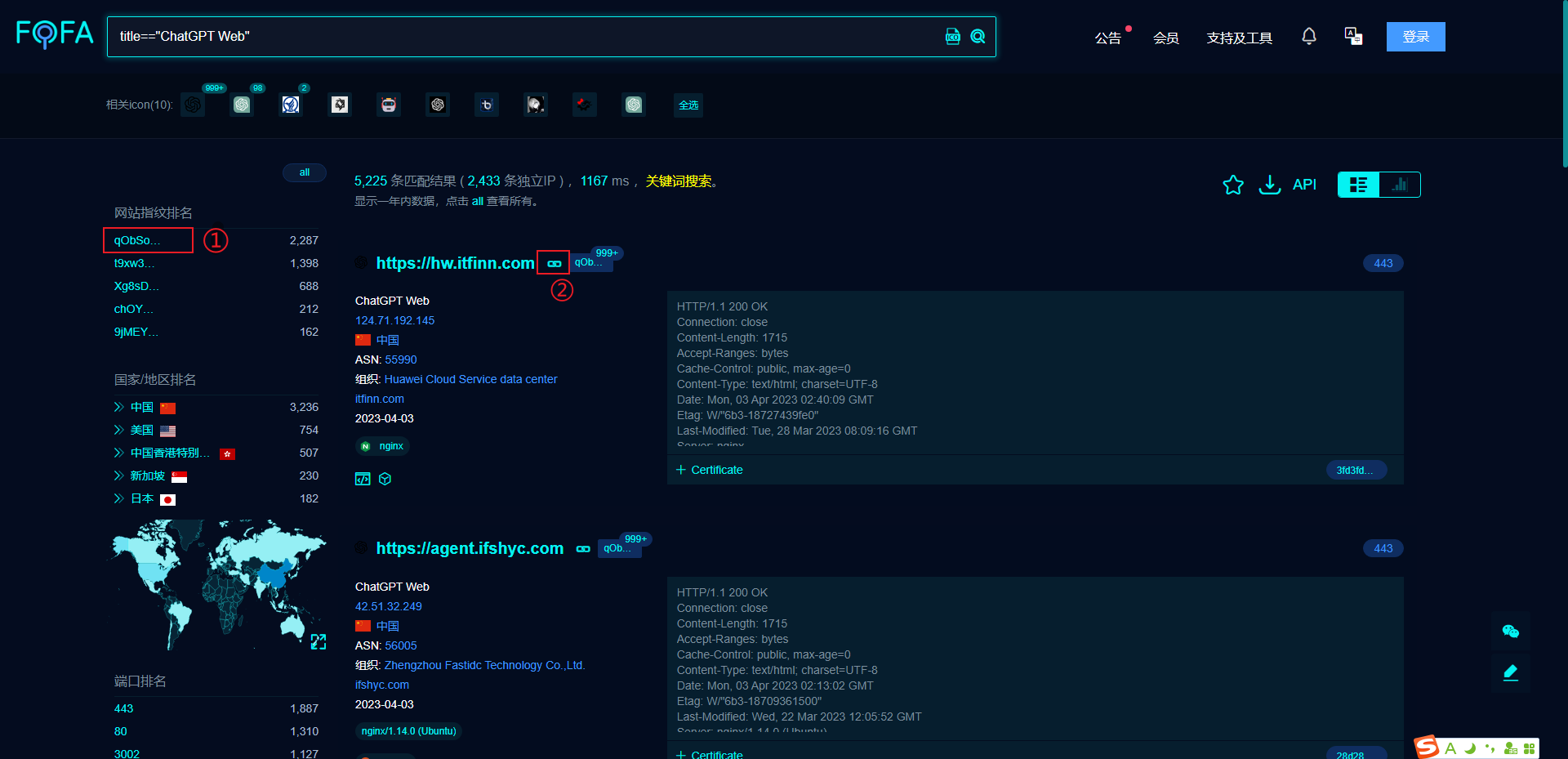Download the search results
This screenshot has width=1568, height=759.
point(1270,185)
